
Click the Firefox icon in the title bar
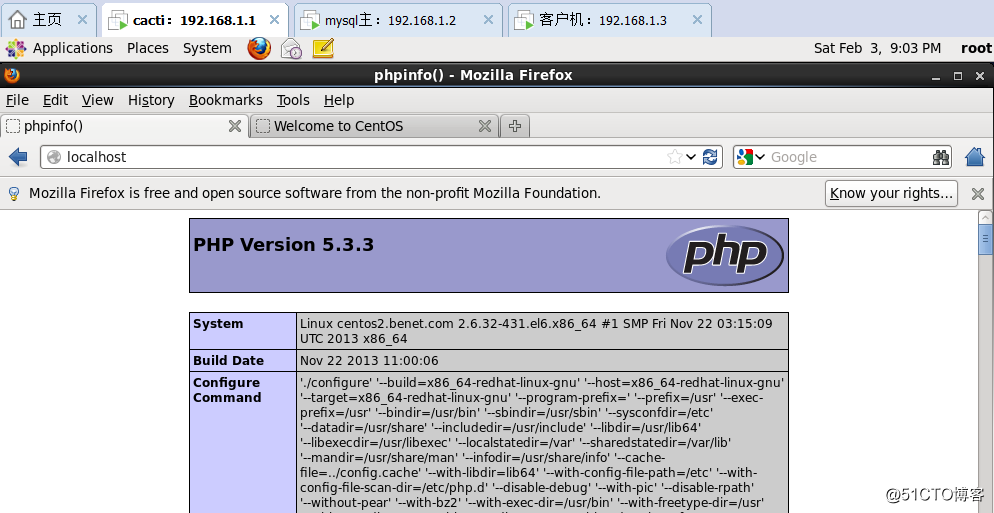point(11,75)
